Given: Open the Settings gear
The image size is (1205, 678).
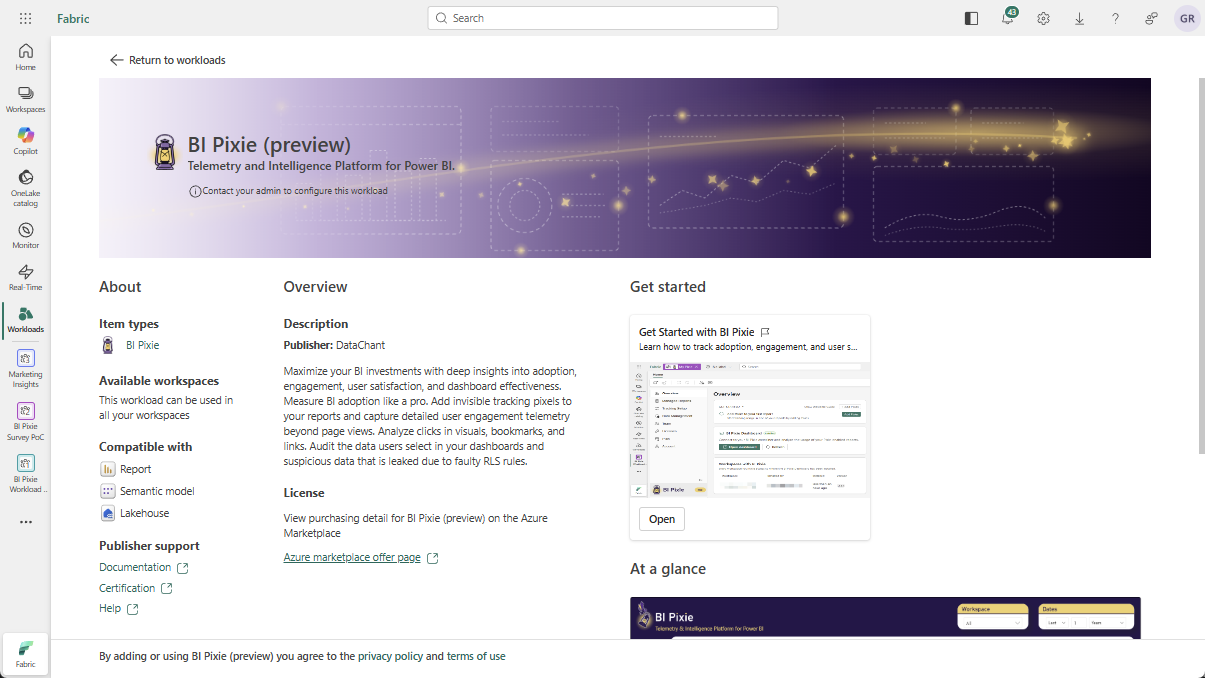Looking at the screenshot, I should tap(1043, 18).
